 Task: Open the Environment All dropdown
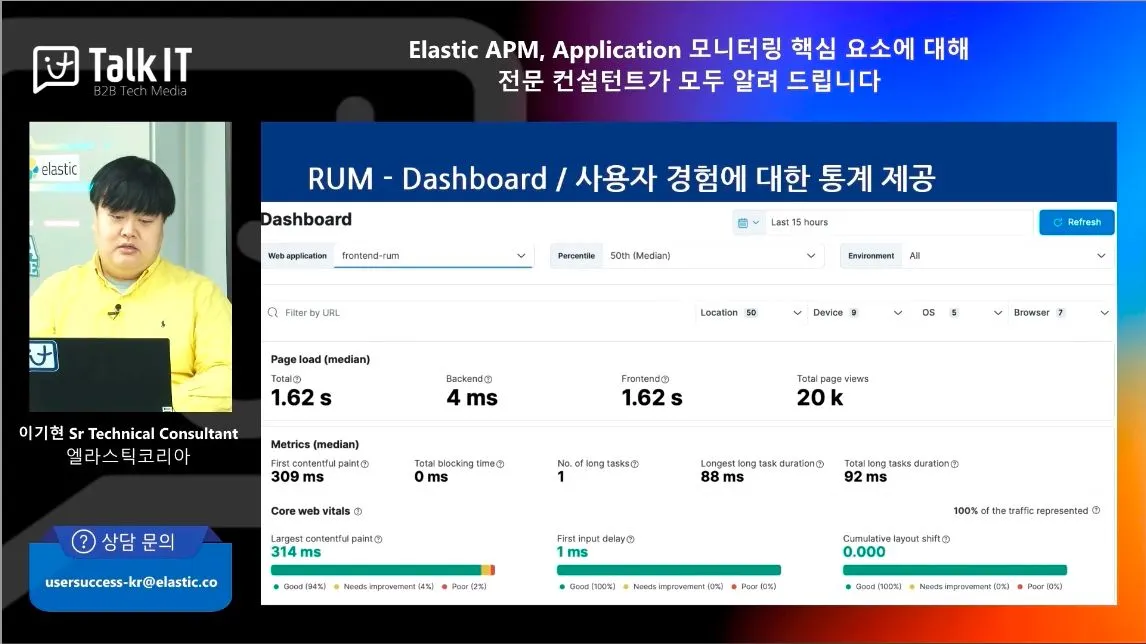pos(1008,256)
